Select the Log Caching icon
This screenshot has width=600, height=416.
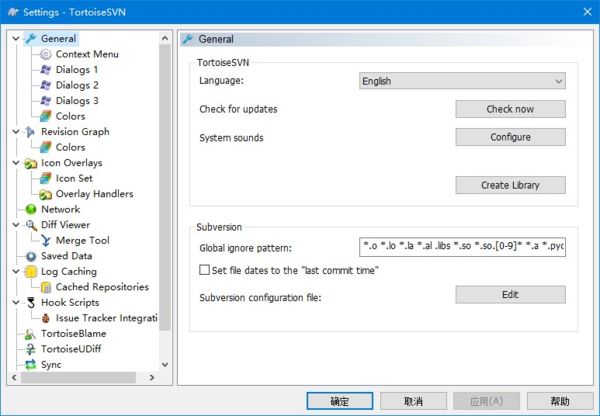tap(31, 271)
